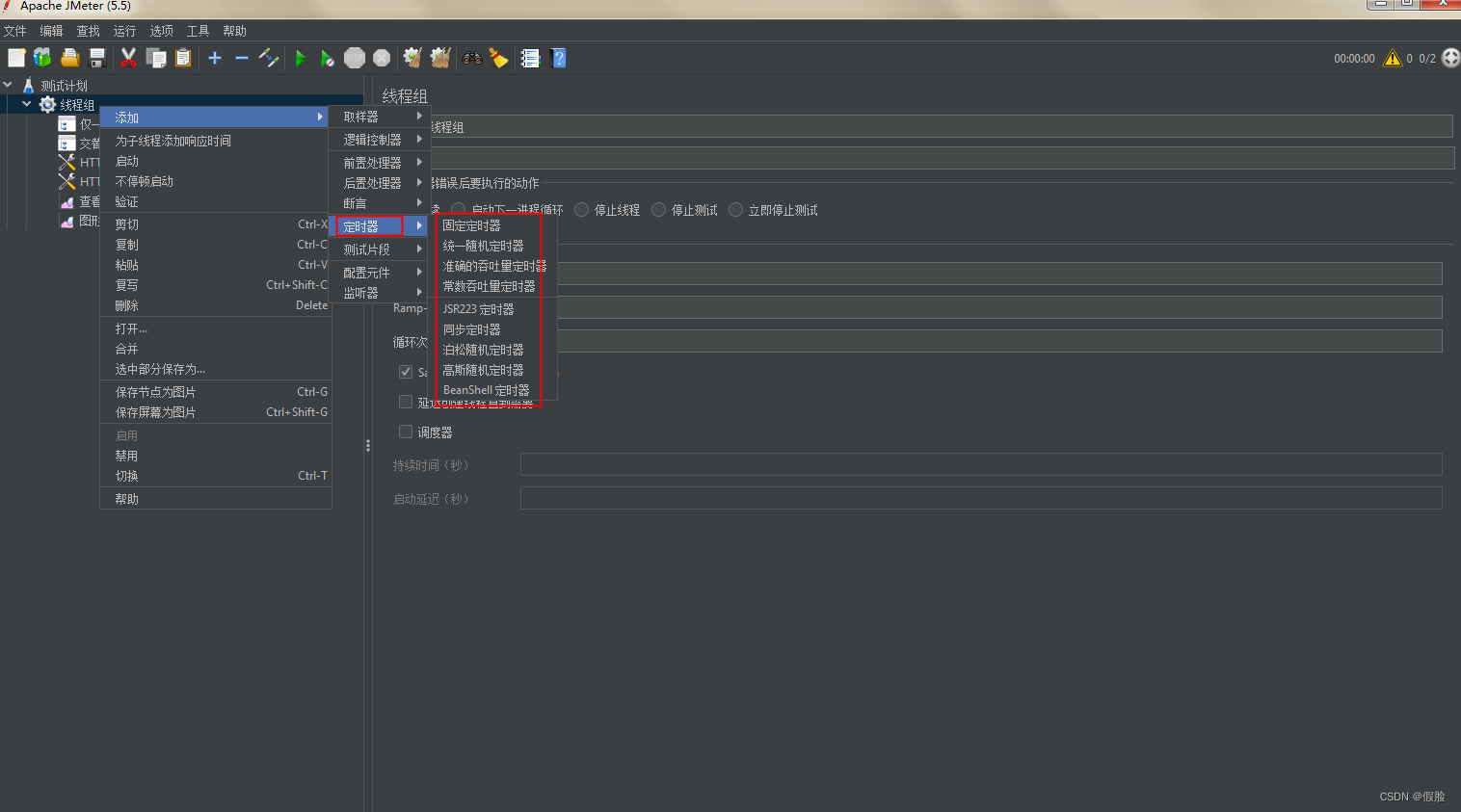Expand the 监听器 submenu
1461x812 pixels.
click(x=380, y=293)
